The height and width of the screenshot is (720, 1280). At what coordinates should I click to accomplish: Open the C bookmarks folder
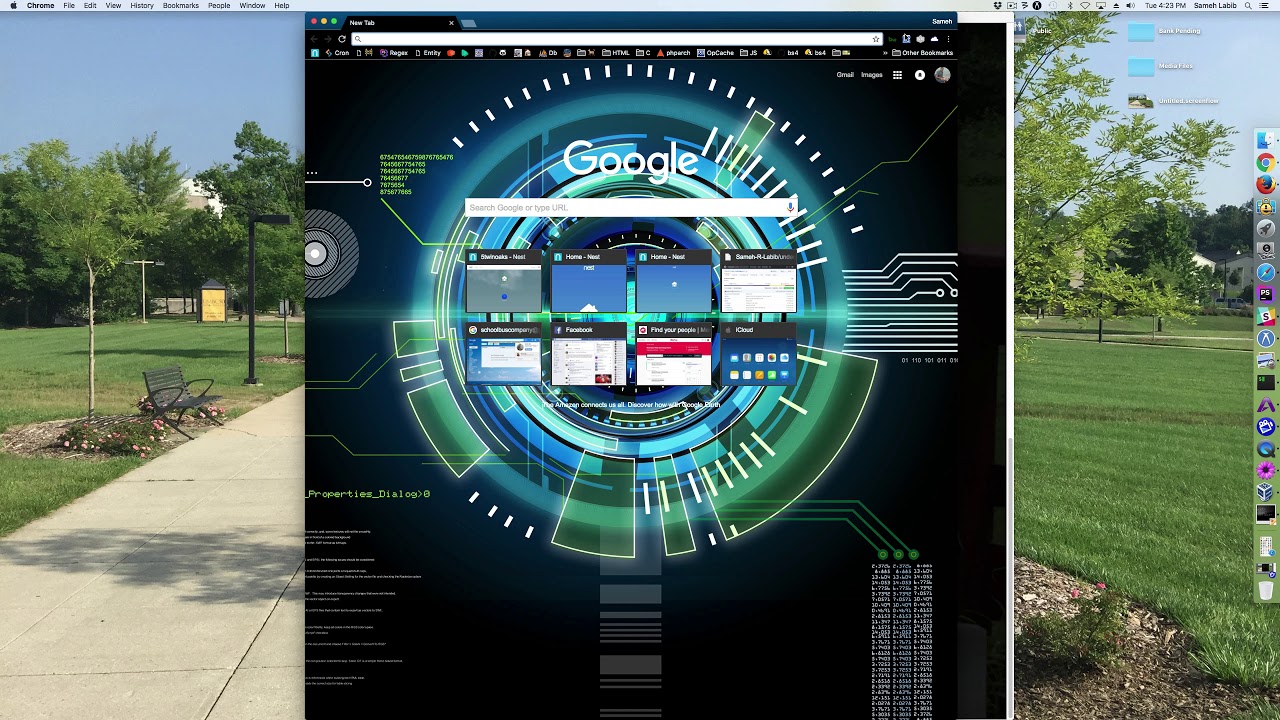[642, 53]
